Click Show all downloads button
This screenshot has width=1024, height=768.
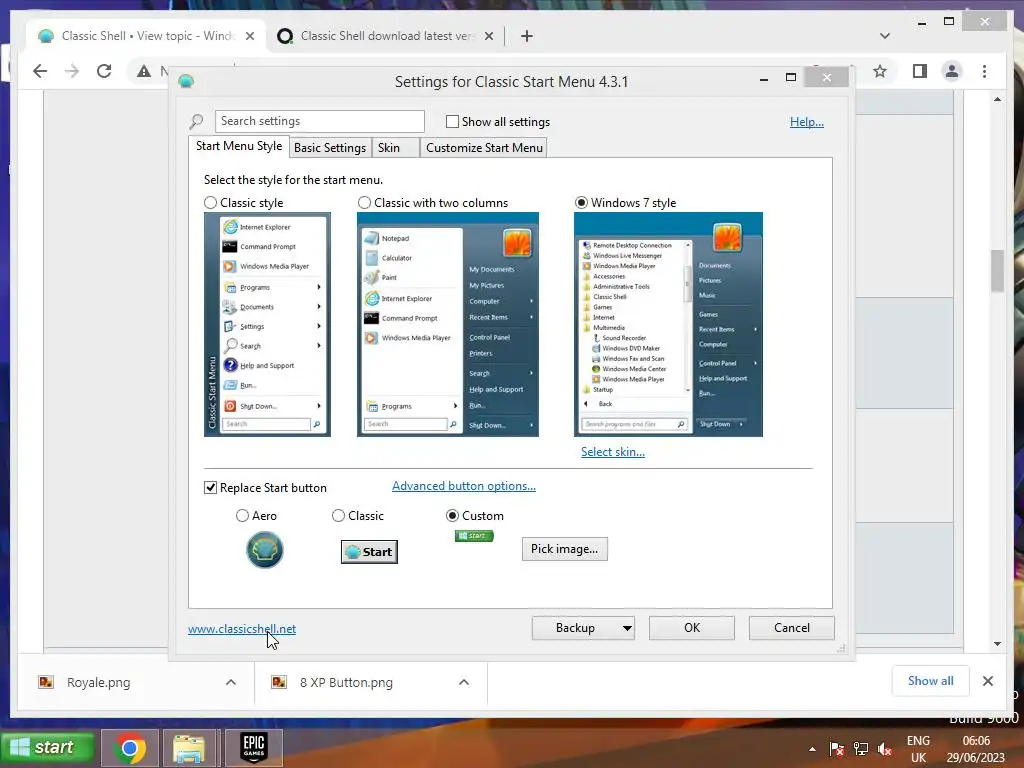(930, 681)
